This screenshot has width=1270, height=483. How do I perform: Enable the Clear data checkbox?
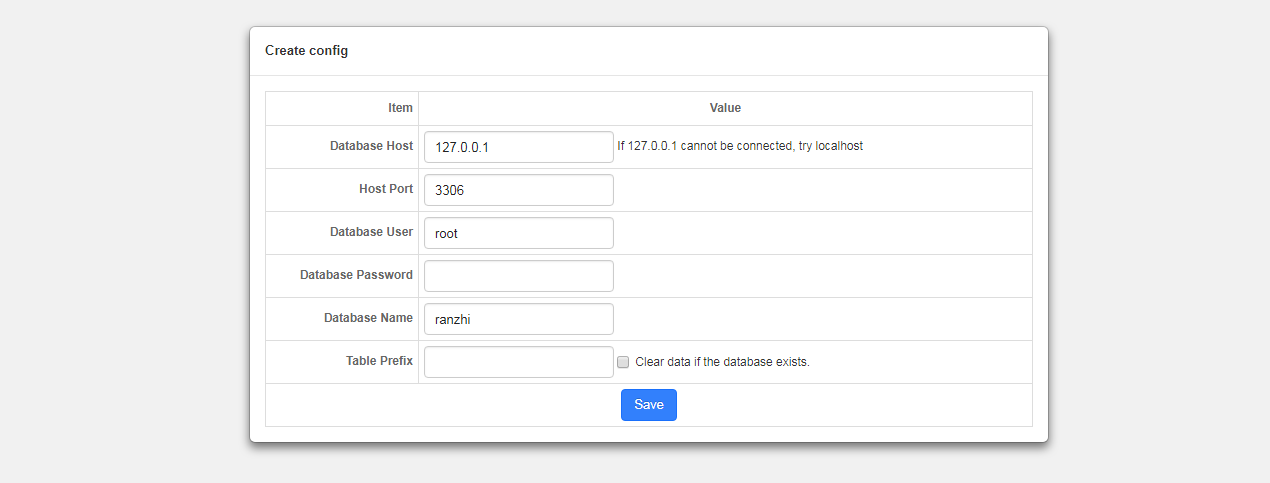click(623, 362)
